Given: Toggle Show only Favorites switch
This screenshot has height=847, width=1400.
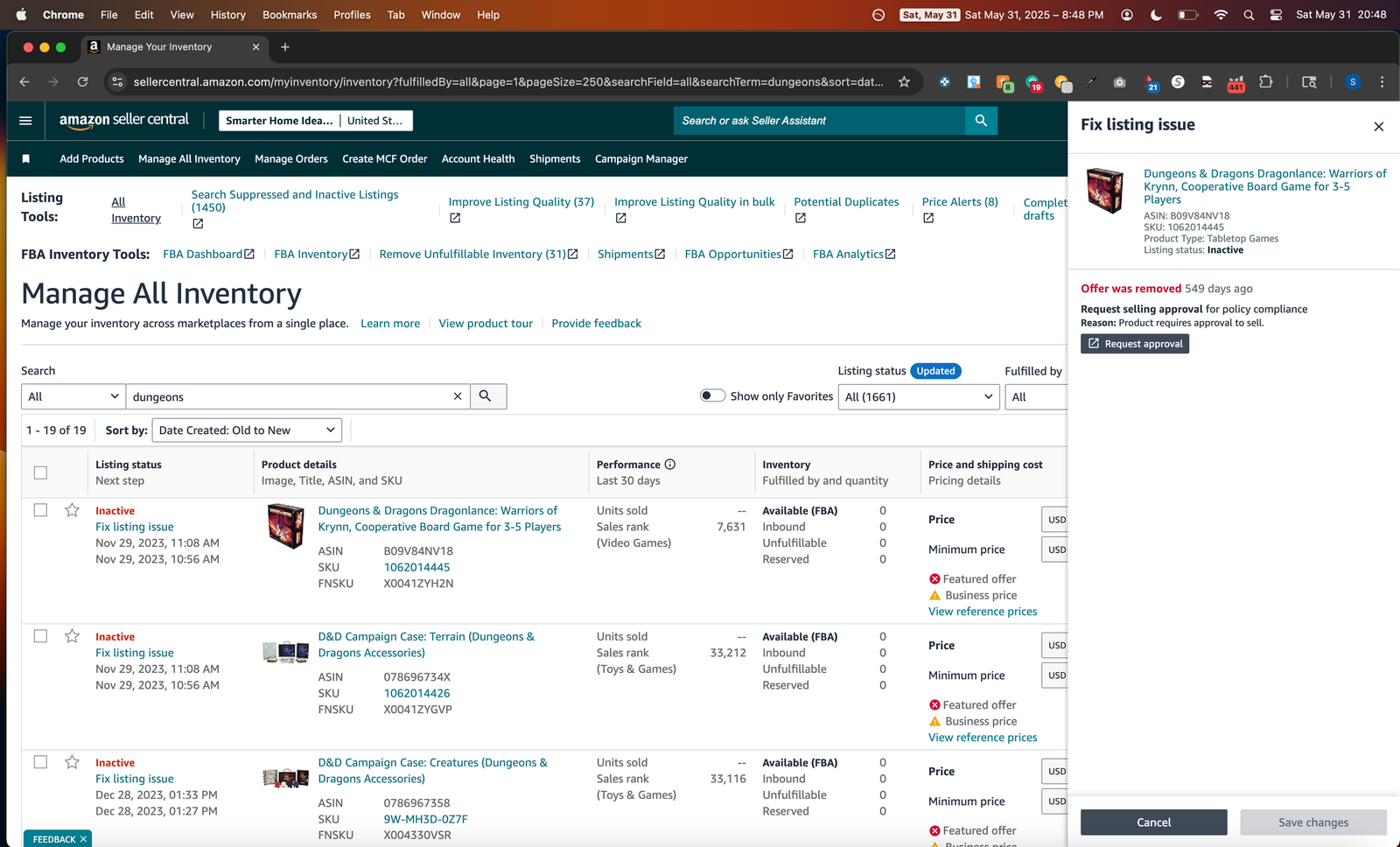Looking at the screenshot, I should point(712,395).
